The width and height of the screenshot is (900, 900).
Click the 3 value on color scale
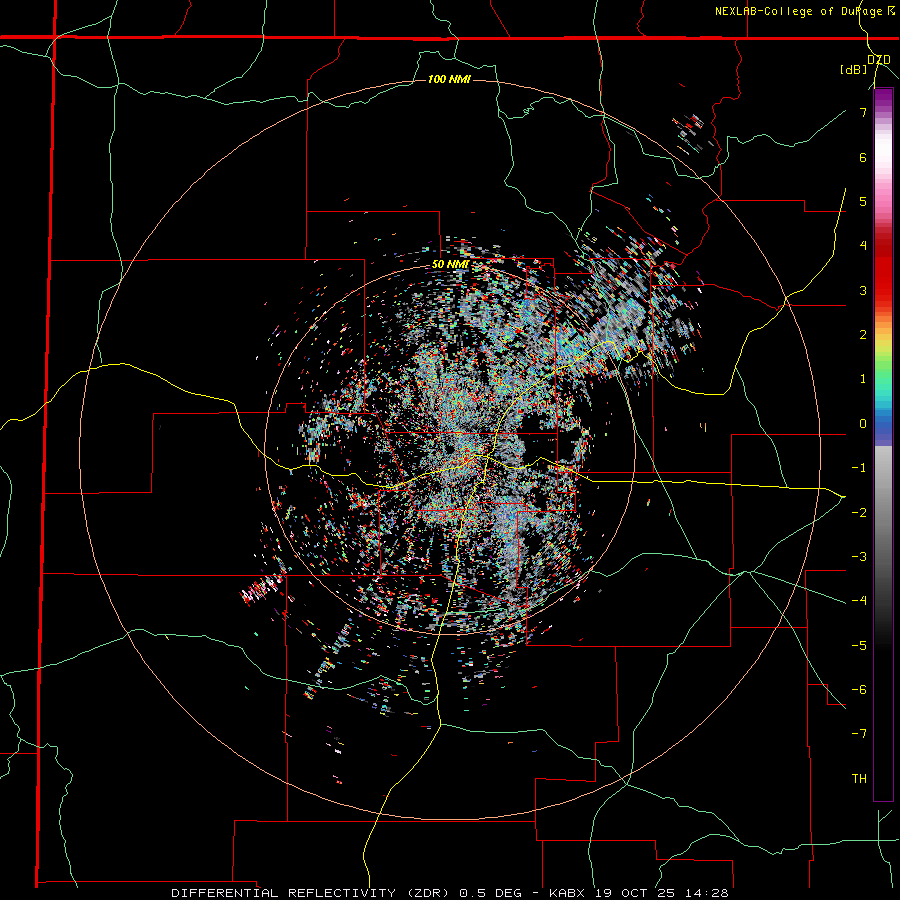pos(863,290)
